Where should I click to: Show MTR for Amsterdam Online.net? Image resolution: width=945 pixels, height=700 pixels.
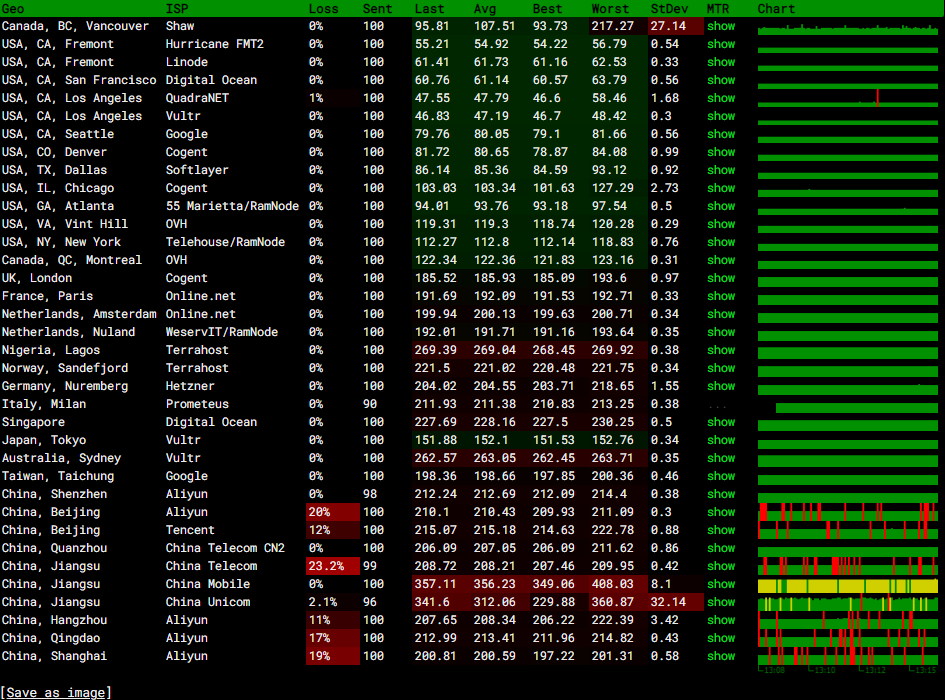pos(721,314)
